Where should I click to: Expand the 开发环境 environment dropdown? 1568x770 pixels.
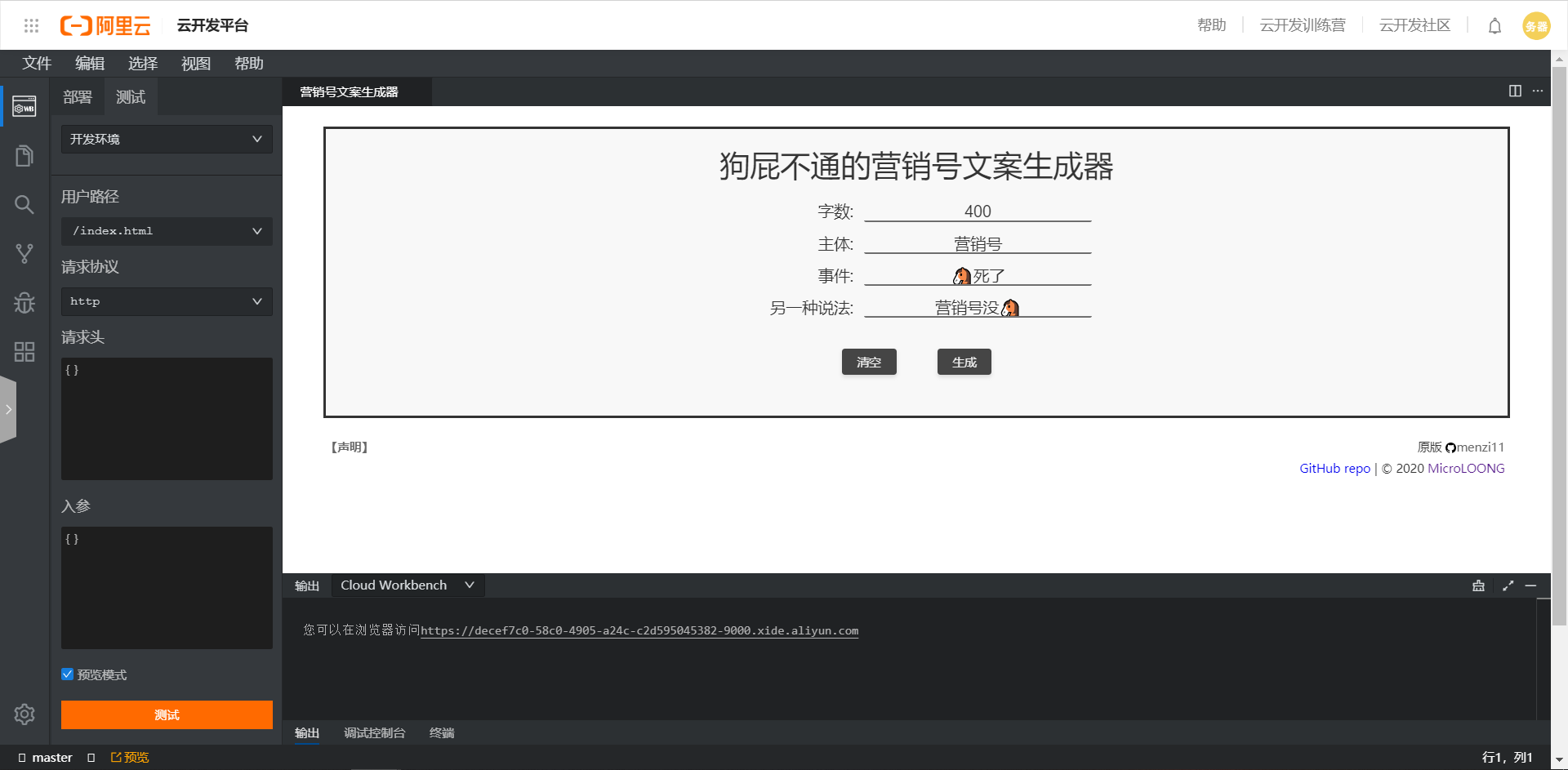pyautogui.click(x=167, y=140)
